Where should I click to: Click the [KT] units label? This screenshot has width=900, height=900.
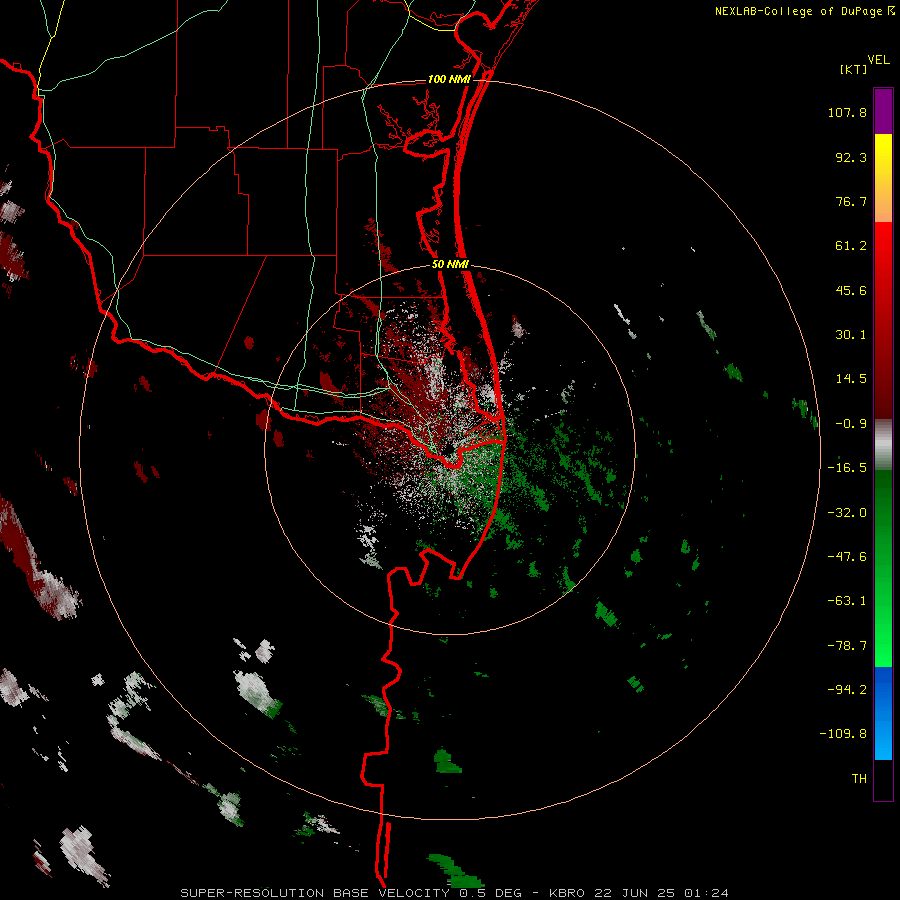pyautogui.click(x=854, y=69)
